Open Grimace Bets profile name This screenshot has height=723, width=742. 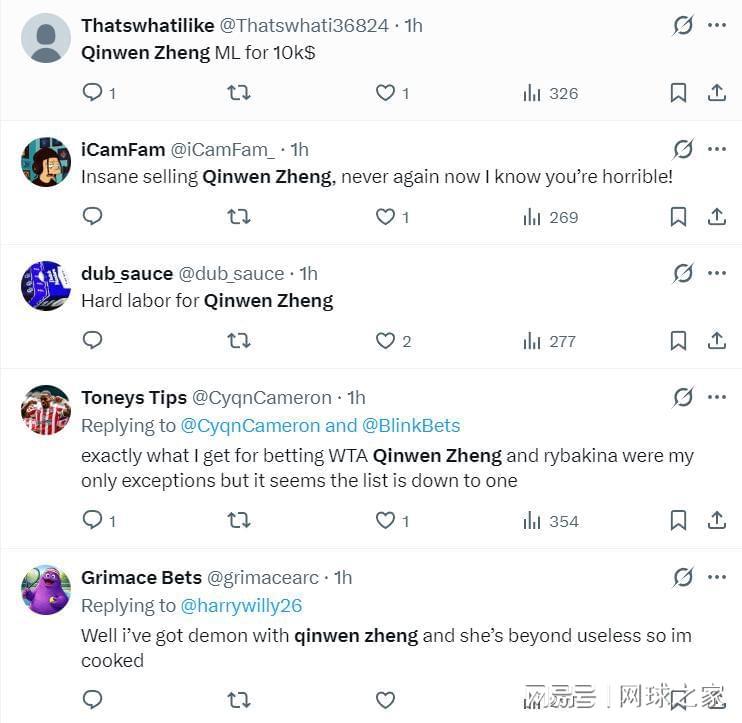point(141,578)
